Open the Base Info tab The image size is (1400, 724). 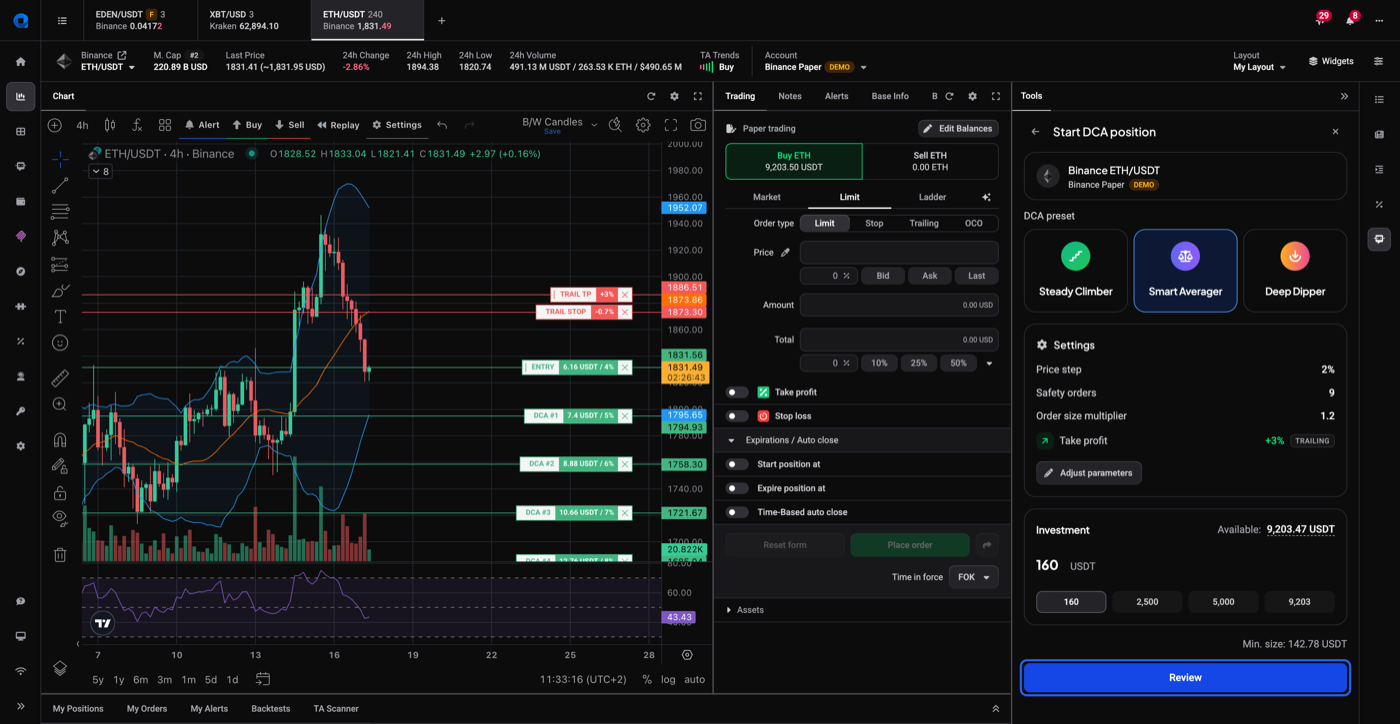tap(890, 96)
